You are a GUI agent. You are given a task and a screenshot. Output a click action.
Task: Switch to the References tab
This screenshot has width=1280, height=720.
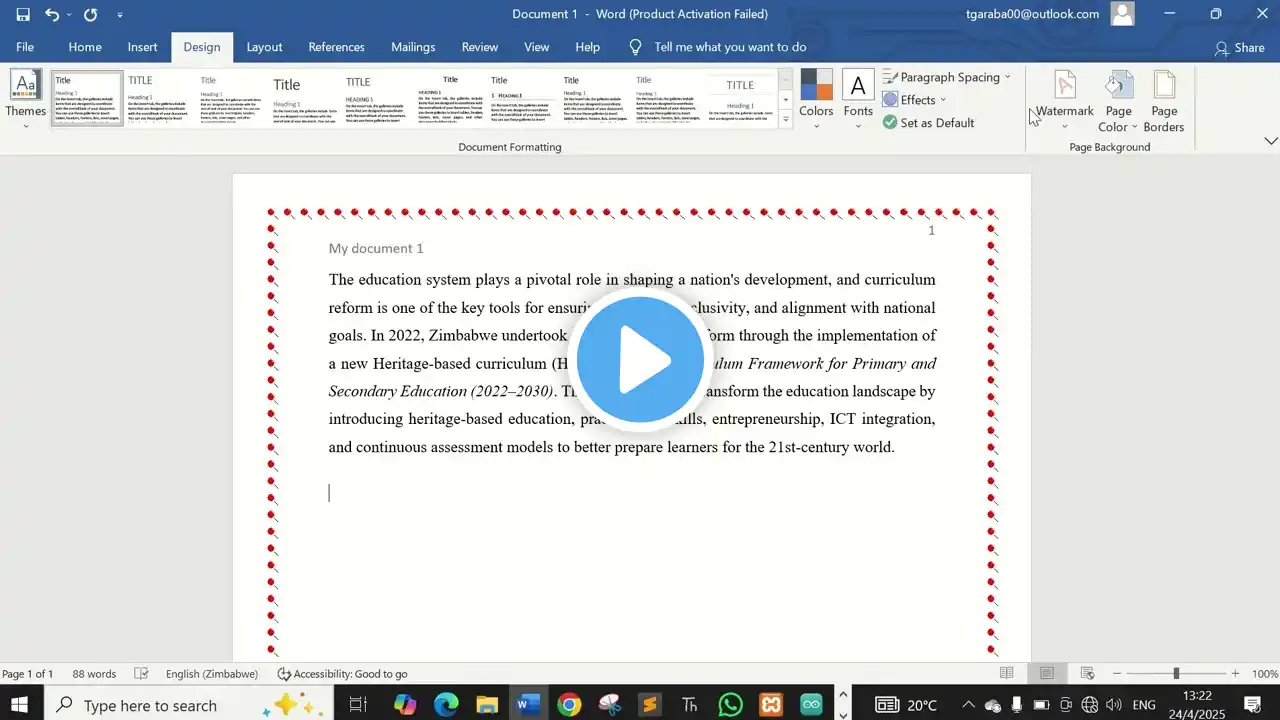[336, 47]
